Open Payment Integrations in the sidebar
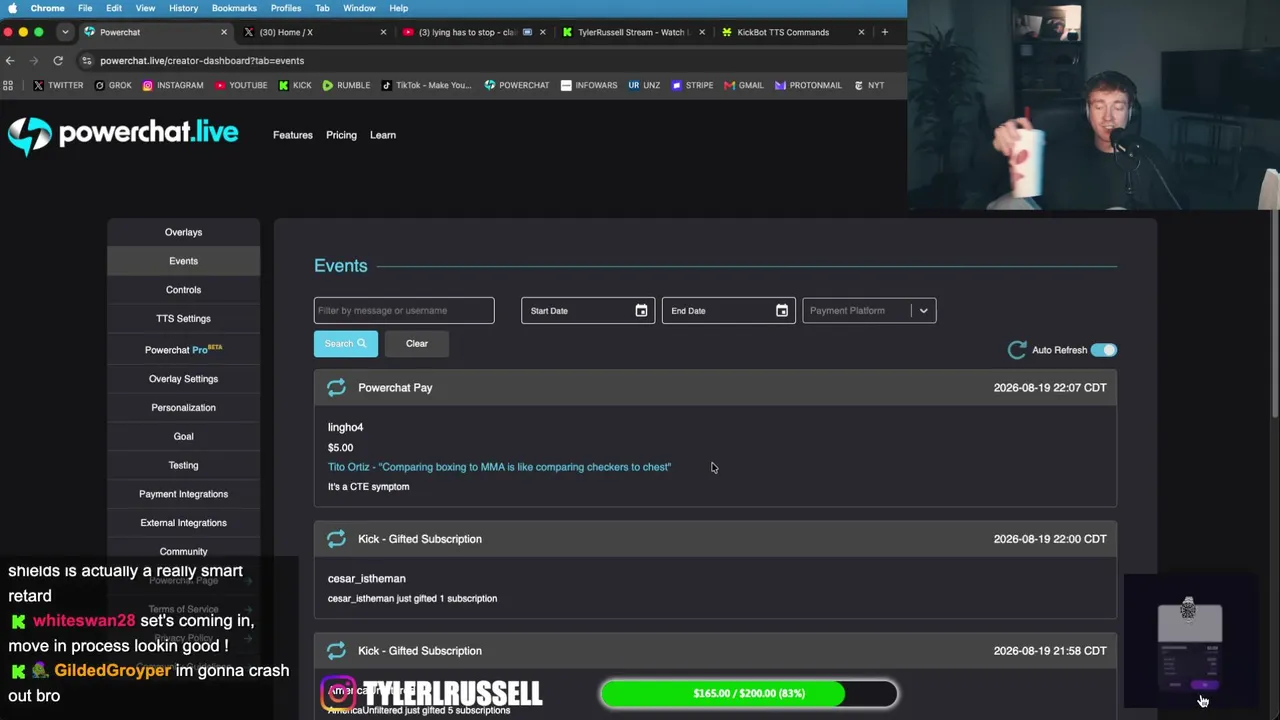 coord(183,494)
